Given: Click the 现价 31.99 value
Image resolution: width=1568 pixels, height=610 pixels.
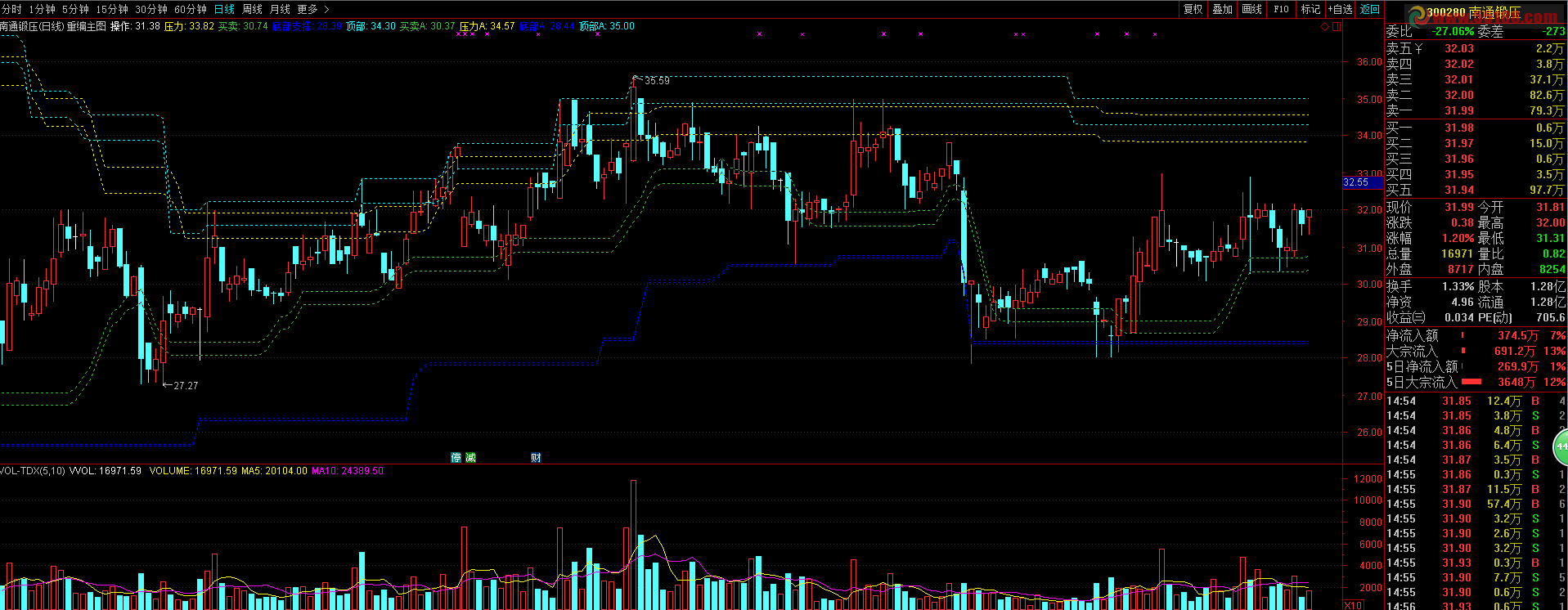Looking at the screenshot, I should coord(1459,207).
